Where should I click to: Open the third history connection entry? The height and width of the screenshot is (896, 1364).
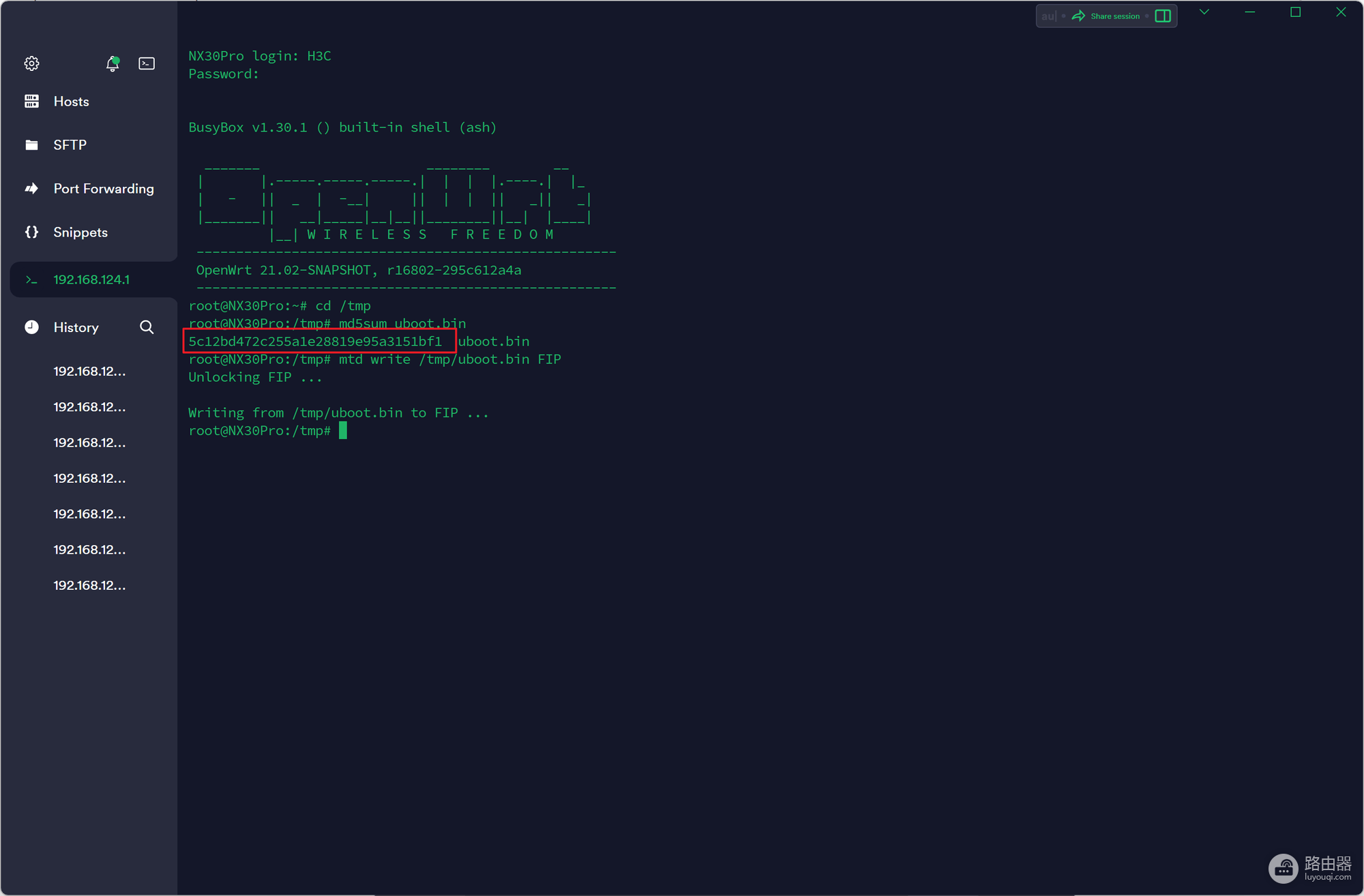(89, 443)
